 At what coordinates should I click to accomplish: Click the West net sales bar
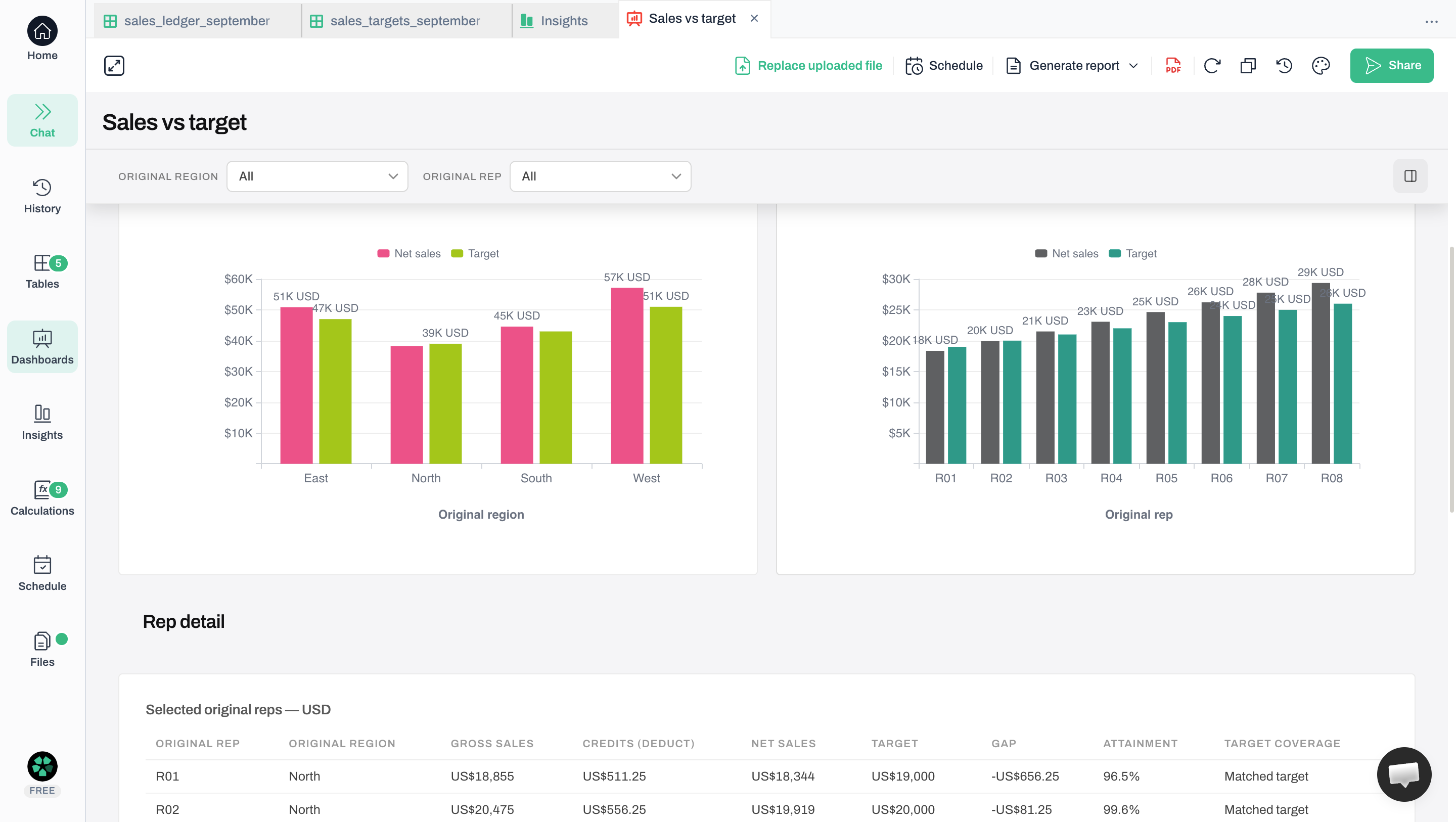click(626, 376)
